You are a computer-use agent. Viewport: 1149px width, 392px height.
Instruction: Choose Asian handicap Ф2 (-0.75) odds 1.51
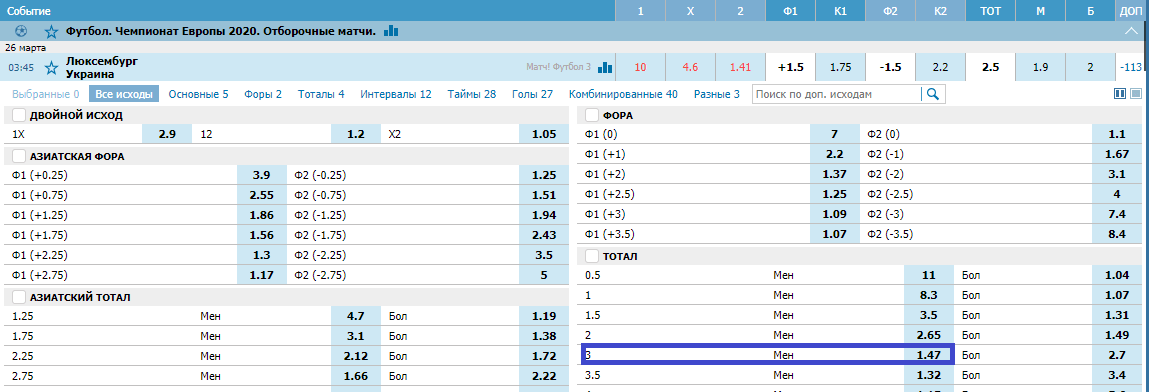pos(544,195)
